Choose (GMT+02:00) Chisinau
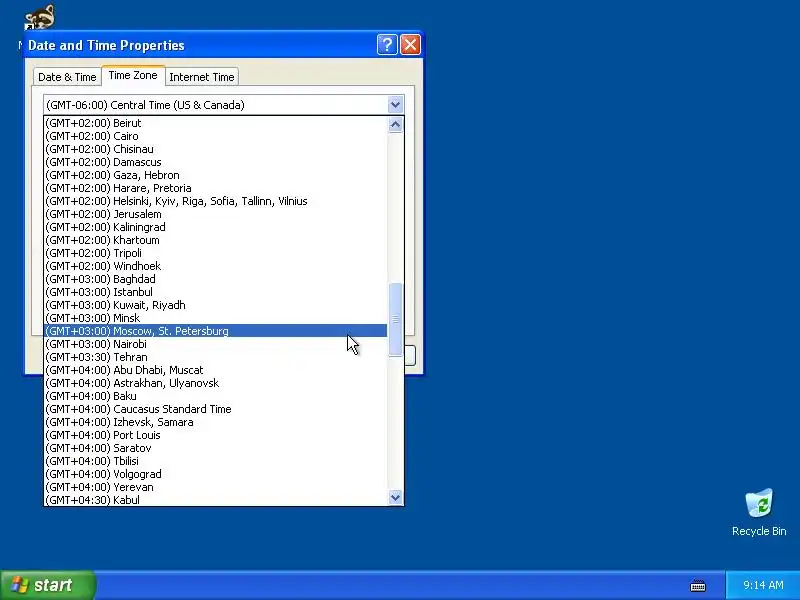The image size is (800, 600). pos(216,149)
